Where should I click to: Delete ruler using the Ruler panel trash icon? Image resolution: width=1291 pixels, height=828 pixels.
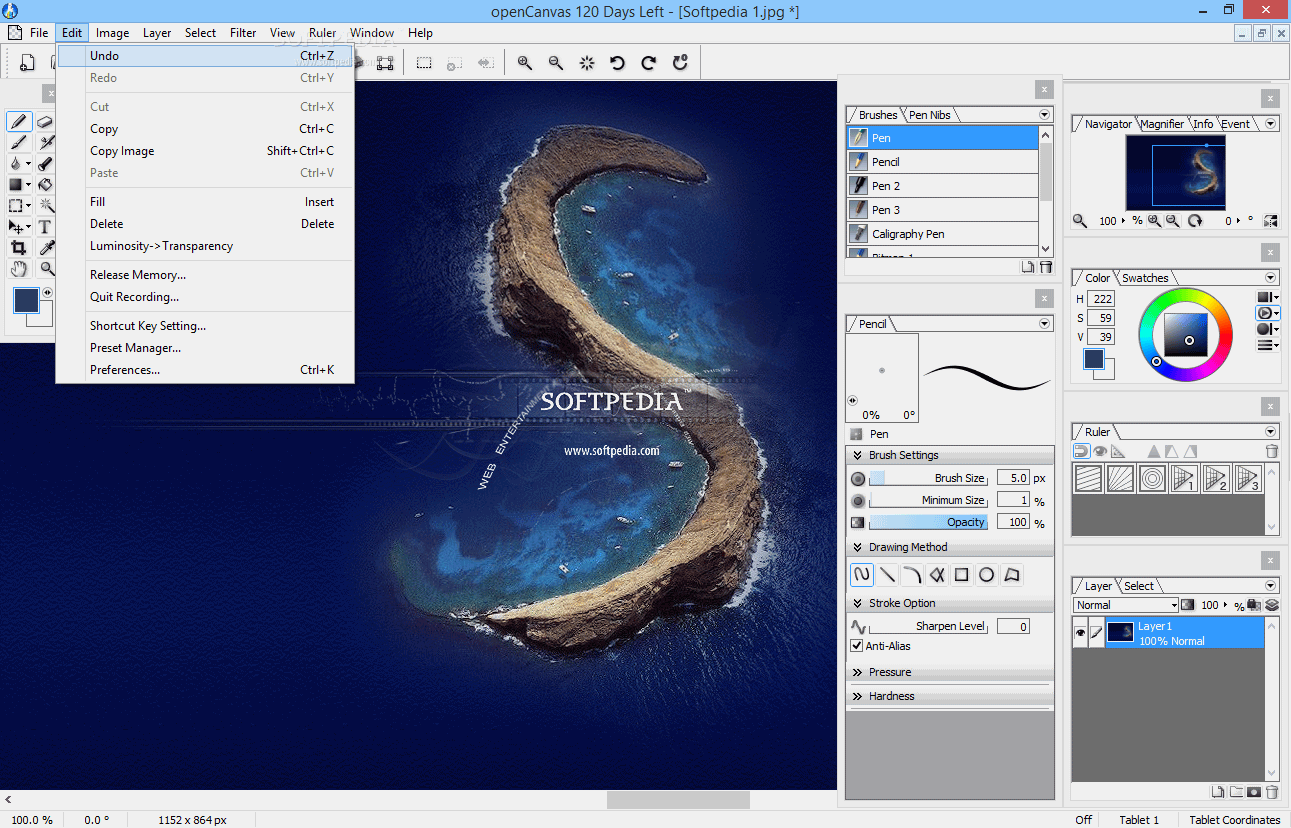[x=1272, y=451]
